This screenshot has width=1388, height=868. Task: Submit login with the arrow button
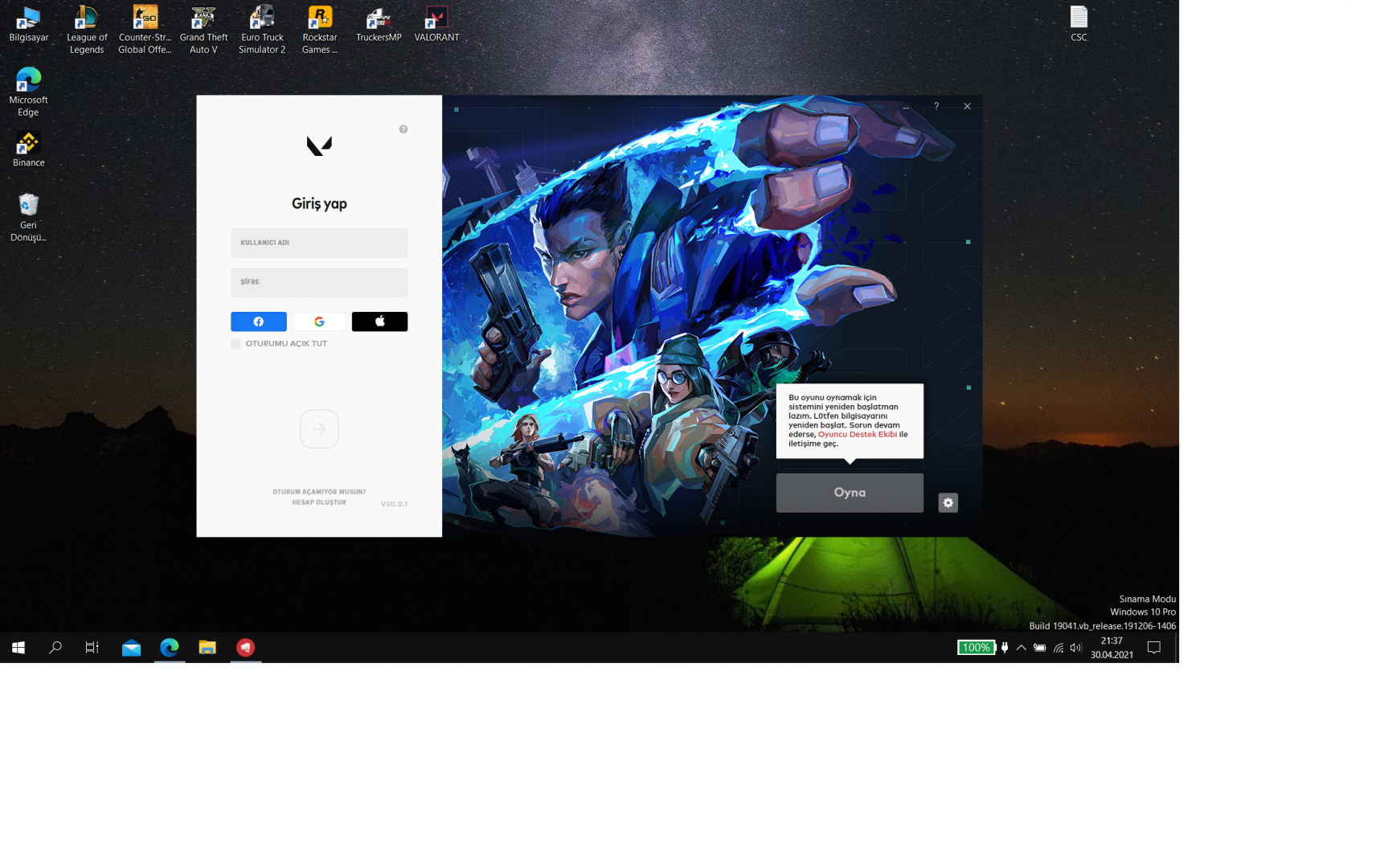tap(319, 429)
